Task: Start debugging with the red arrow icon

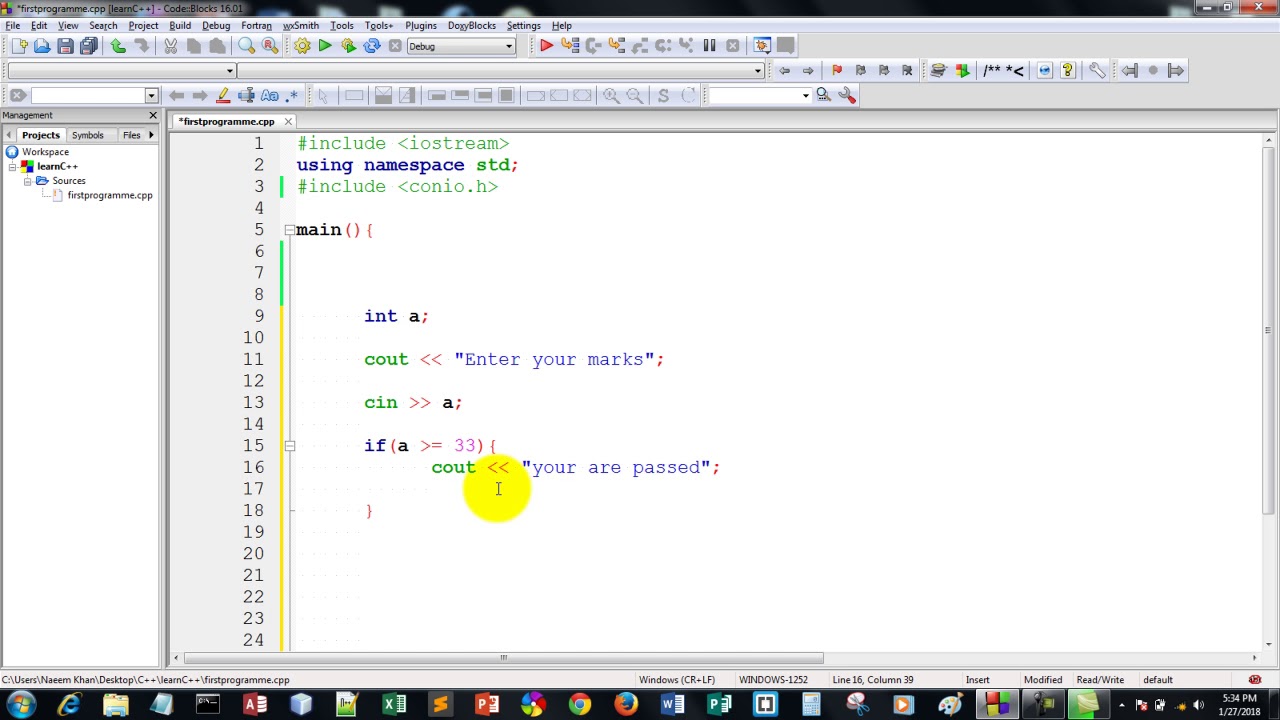Action: point(546,46)
